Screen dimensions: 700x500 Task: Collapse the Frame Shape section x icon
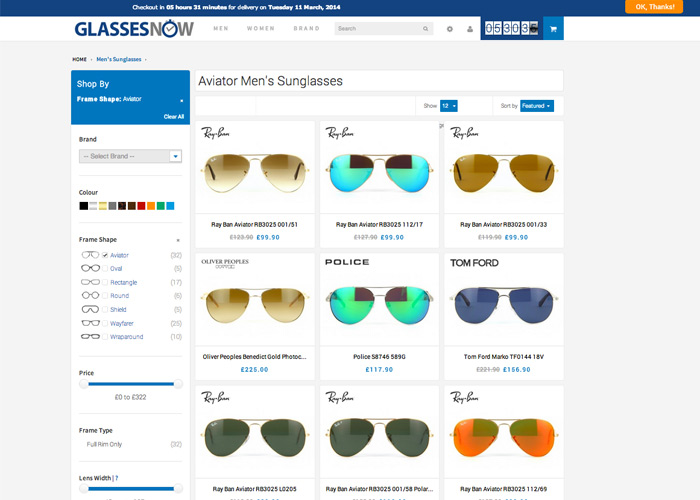178,240
